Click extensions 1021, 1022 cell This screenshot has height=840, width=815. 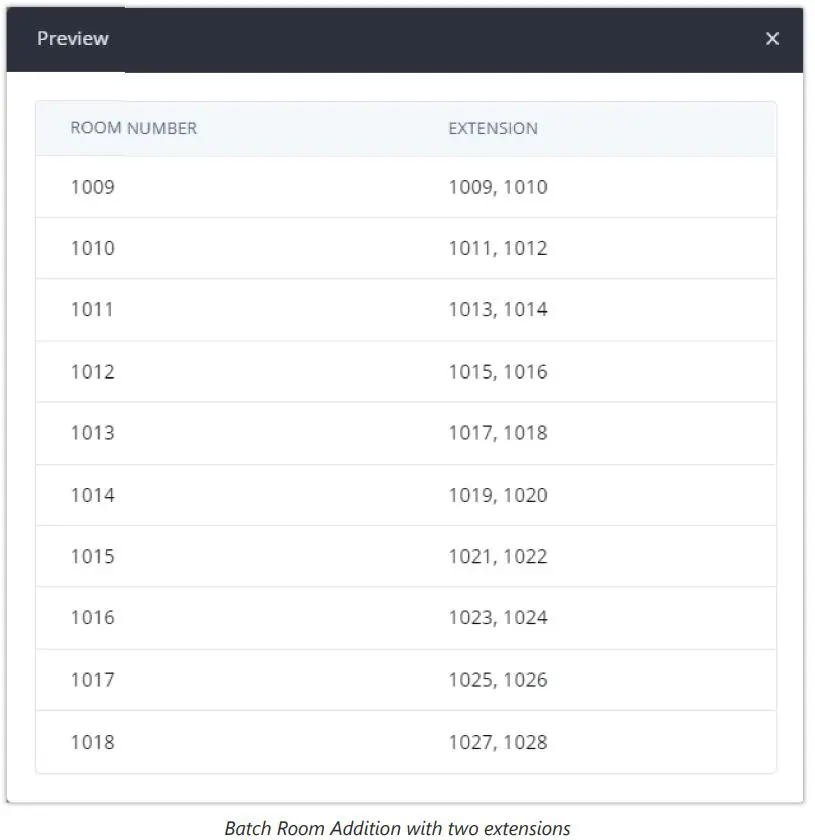point(497,556)
